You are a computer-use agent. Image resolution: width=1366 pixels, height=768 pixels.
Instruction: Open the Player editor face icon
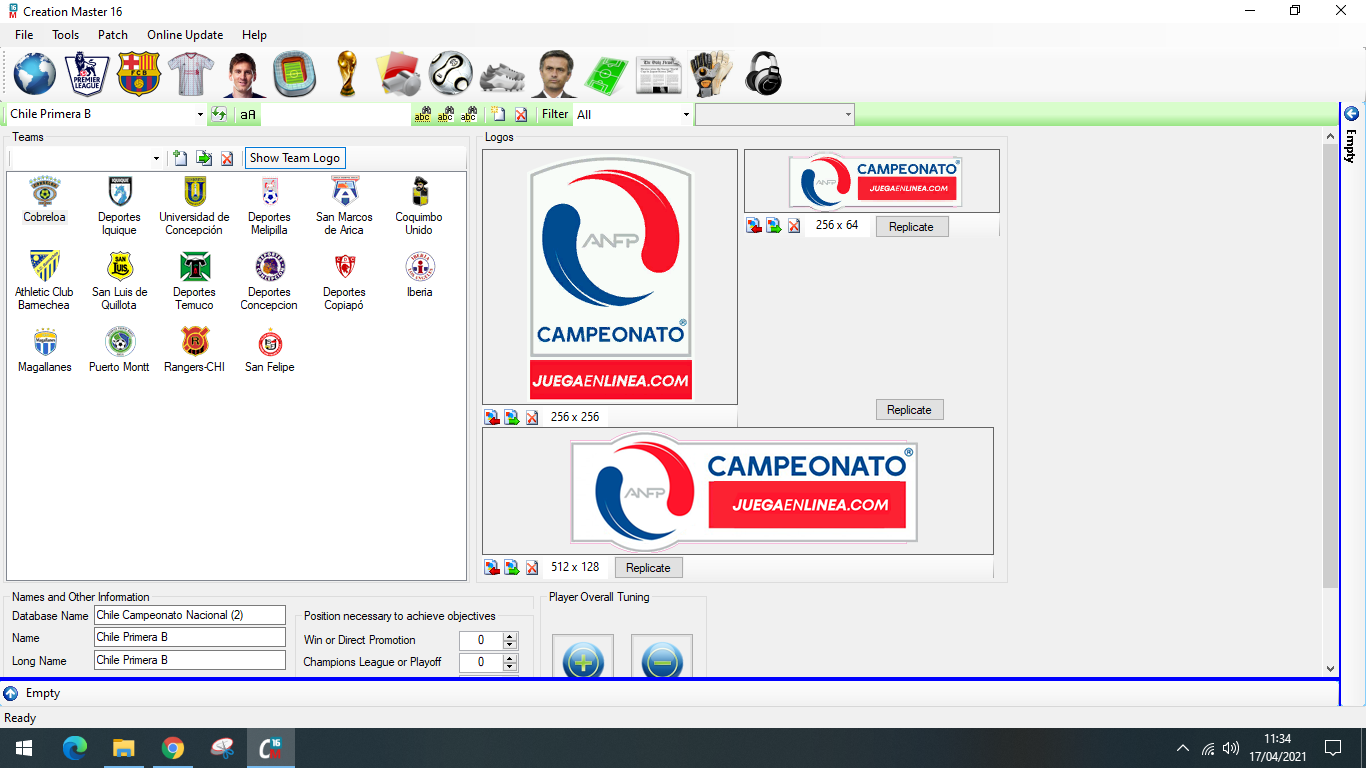[x=243, y=73]
